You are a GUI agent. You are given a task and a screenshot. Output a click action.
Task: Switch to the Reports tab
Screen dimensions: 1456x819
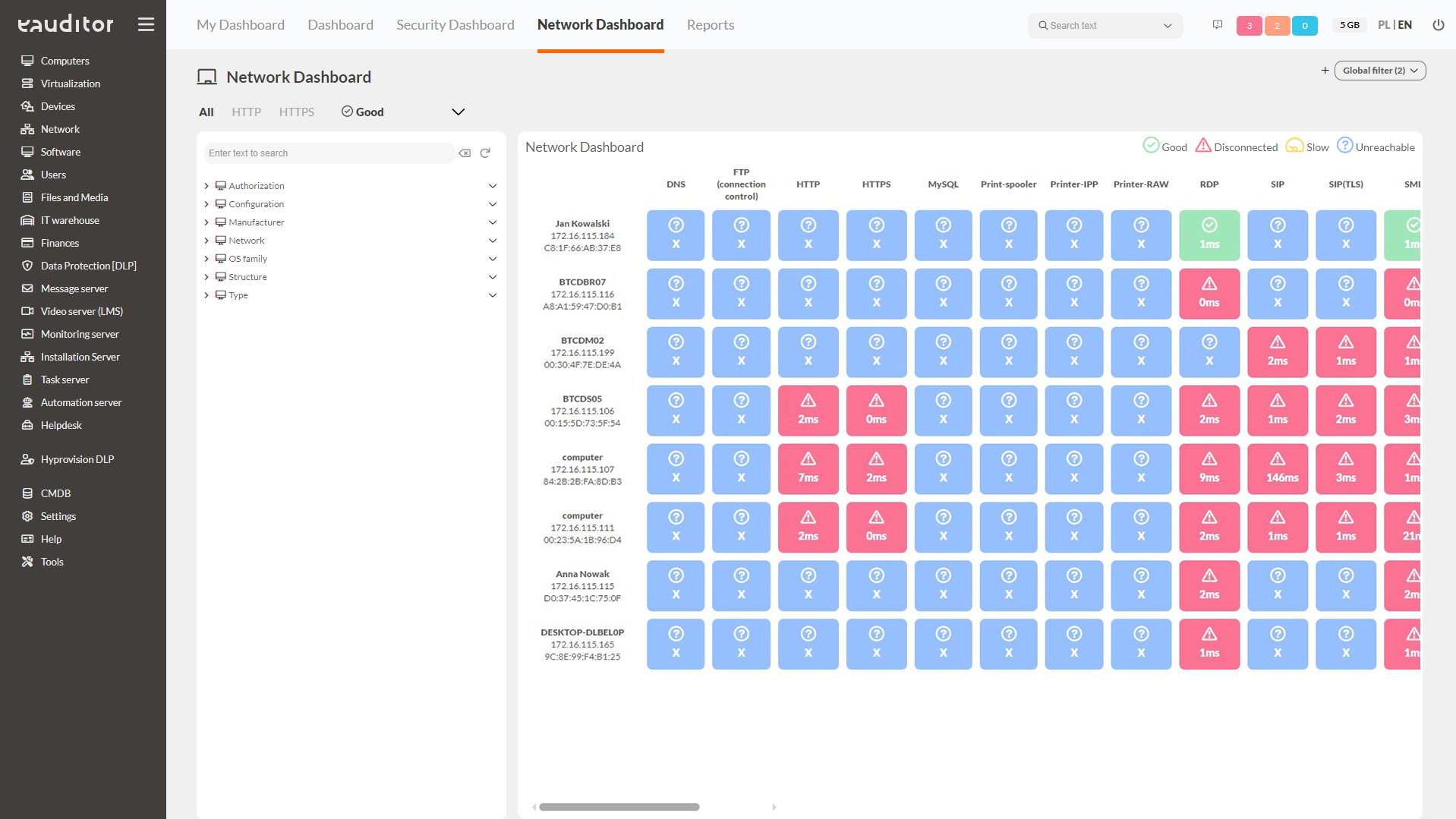[710, 25]
